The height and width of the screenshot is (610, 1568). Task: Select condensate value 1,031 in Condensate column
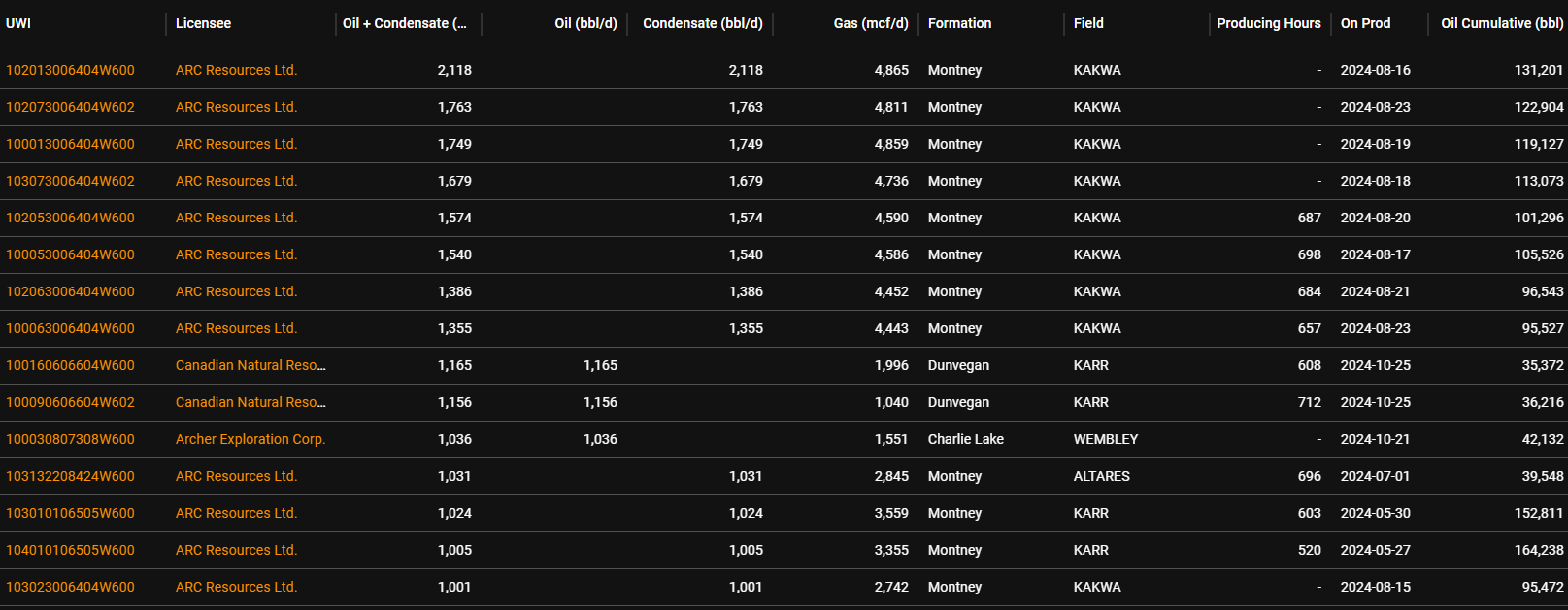[x=746, y=476]
